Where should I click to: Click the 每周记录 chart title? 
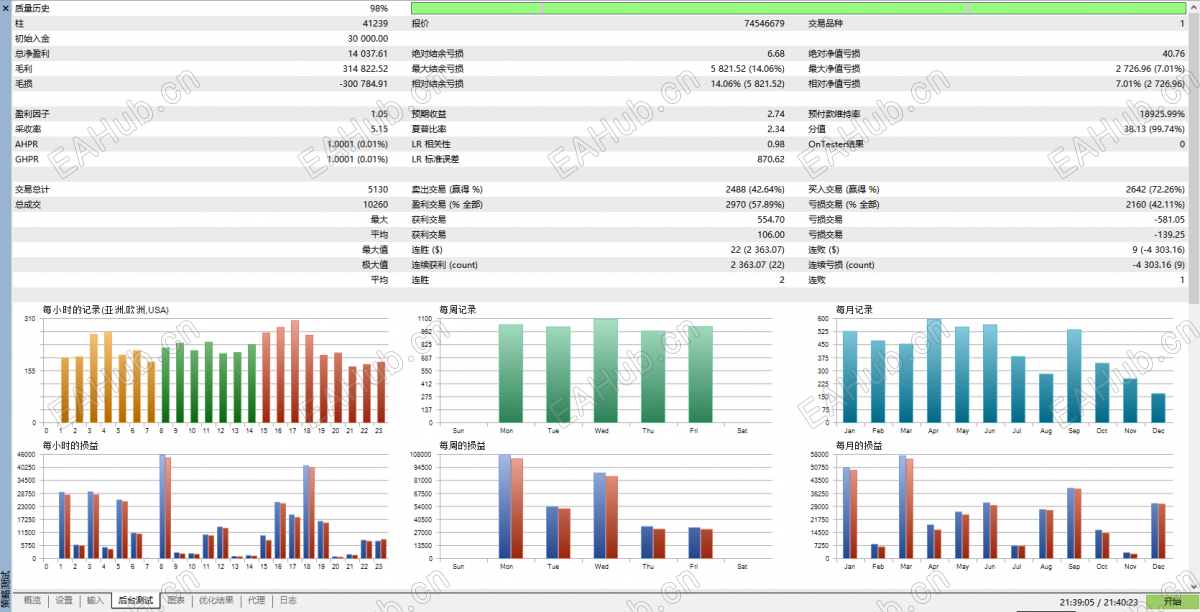click(457, 310)
